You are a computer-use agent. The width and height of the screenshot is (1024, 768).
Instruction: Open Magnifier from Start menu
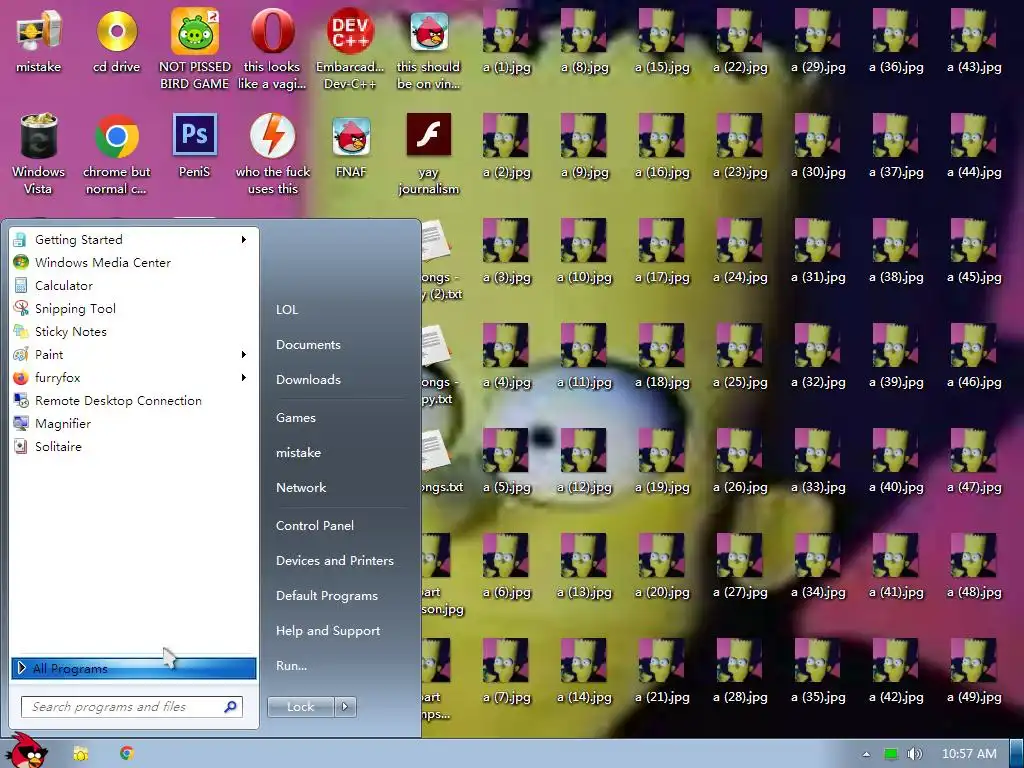[133, 423]
